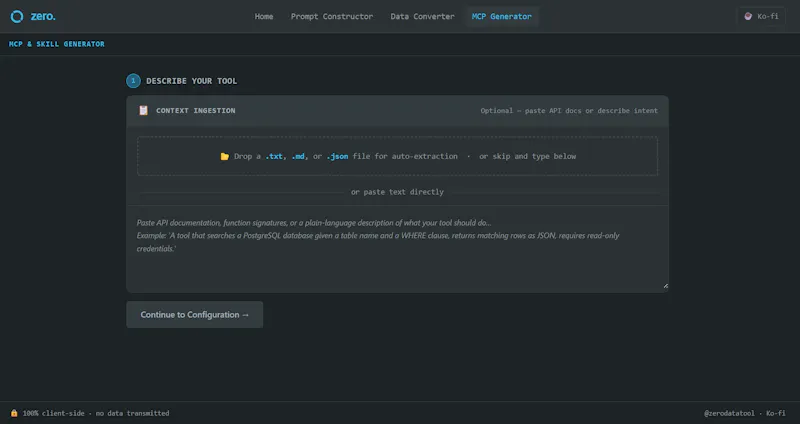Click the CONTEXT INGESTION title

(195, 110)
